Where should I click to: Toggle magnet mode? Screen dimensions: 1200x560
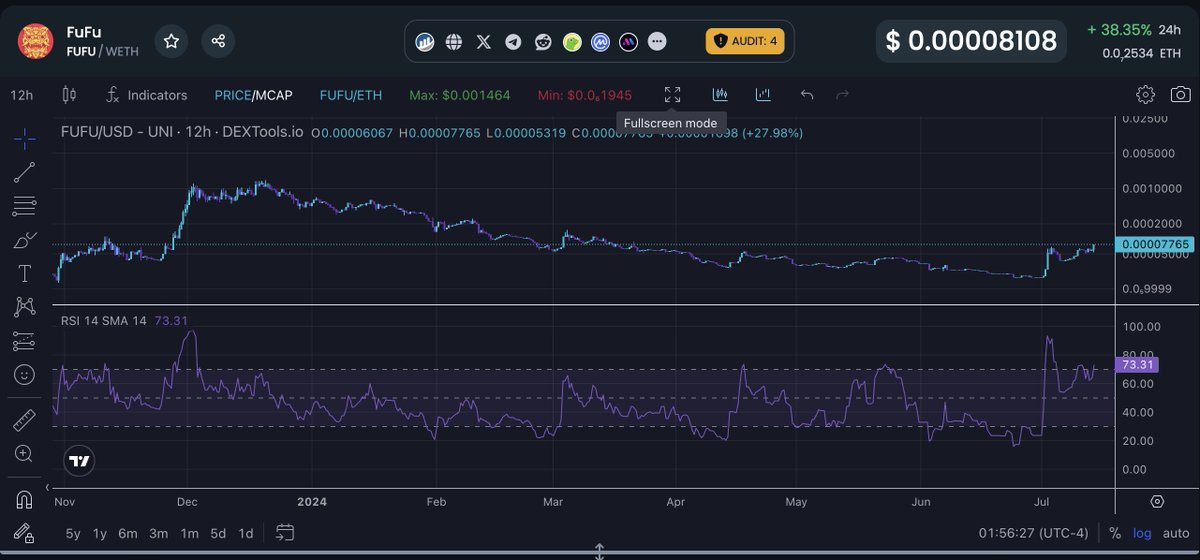[x=25, y=498]
